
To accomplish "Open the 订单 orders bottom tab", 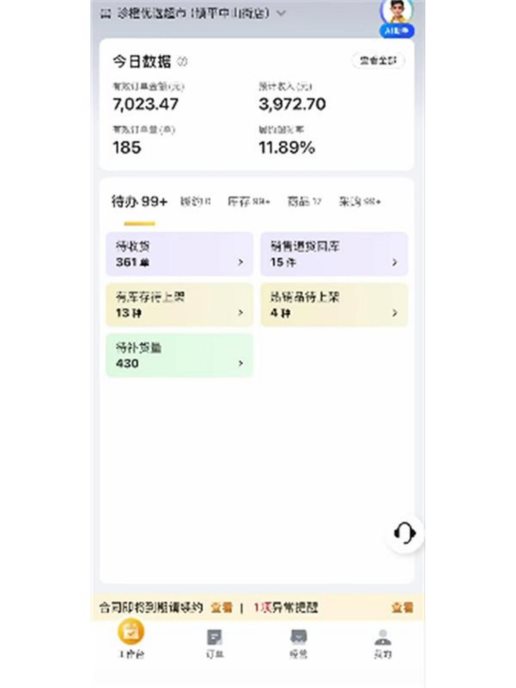I will tap(215, 643).
